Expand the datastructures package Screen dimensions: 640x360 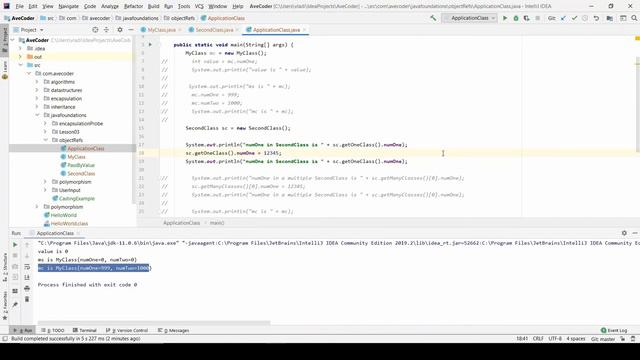pos(37,90)
